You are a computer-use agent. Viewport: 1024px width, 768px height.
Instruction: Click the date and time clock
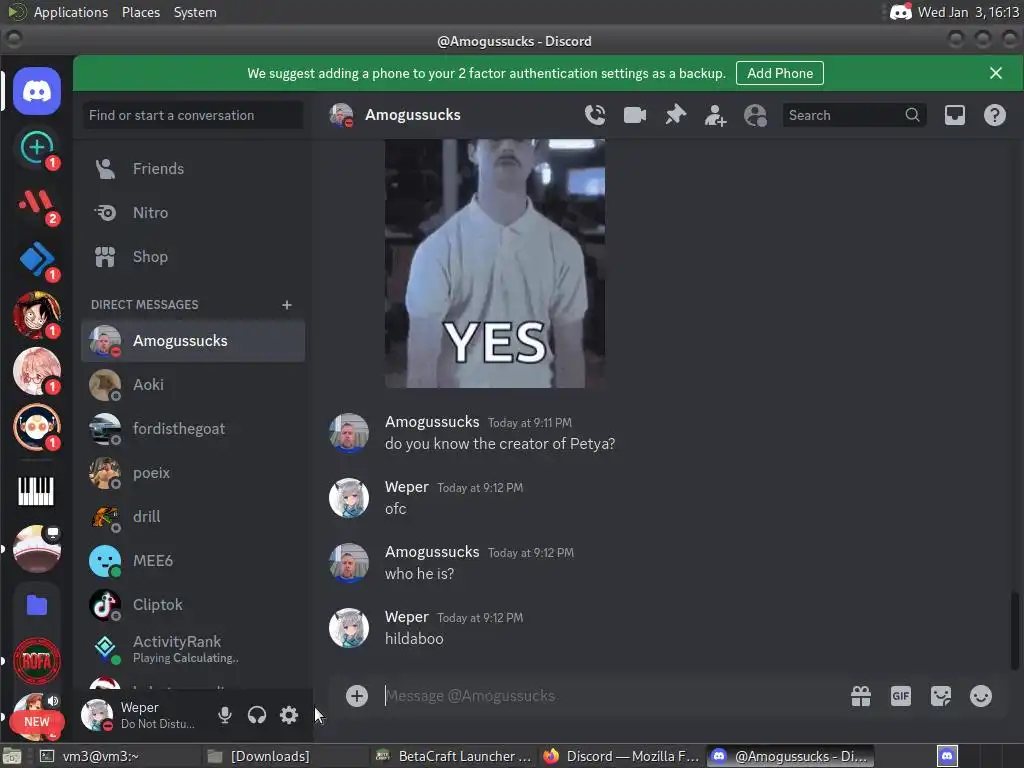[968, 12]
